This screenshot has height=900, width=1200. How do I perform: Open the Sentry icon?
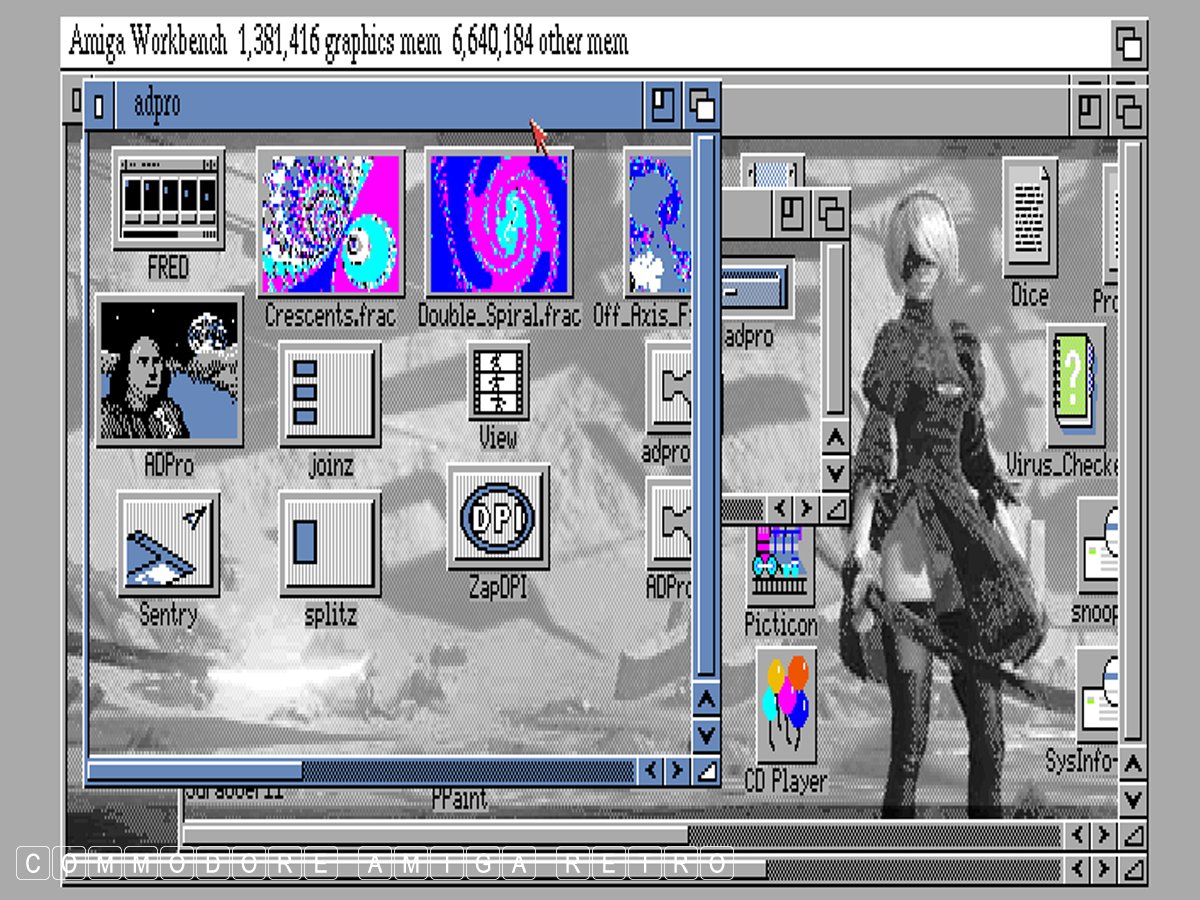168,545
